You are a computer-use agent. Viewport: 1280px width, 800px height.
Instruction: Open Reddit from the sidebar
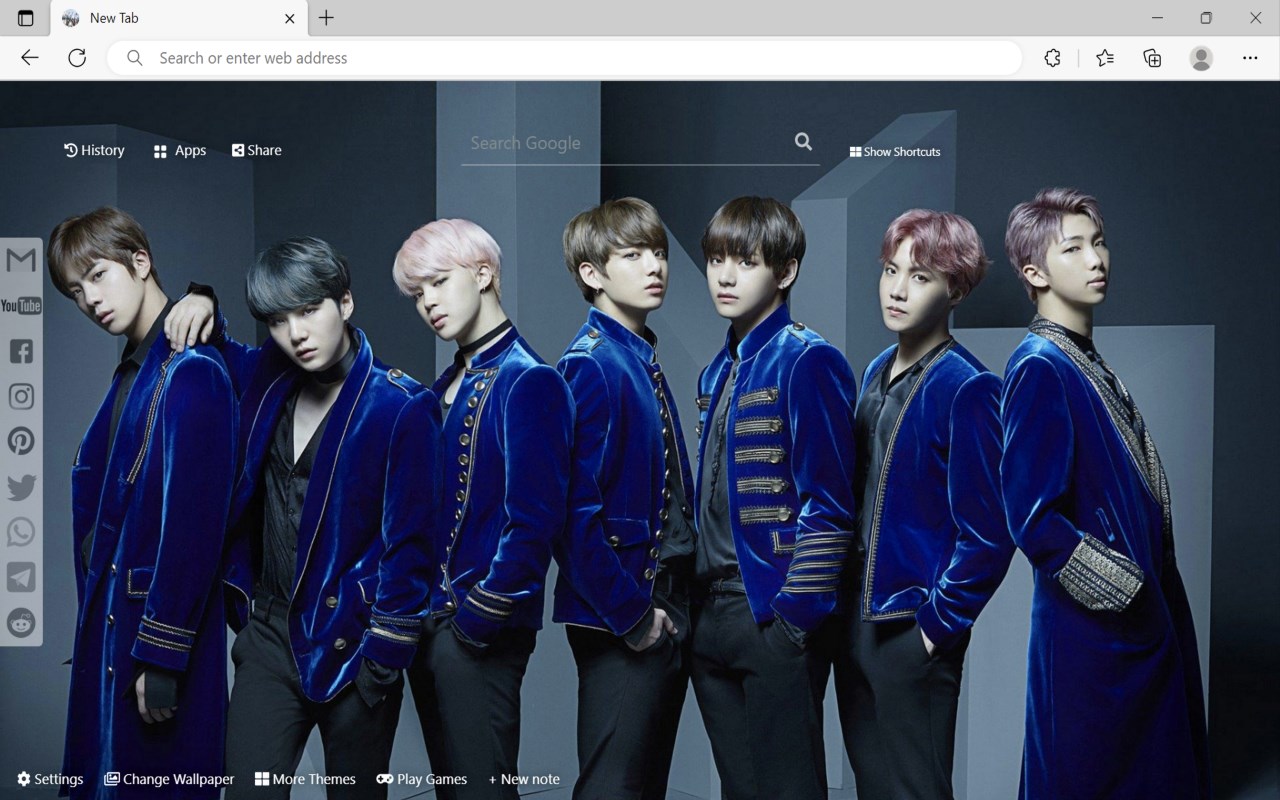tap(21, 622)
